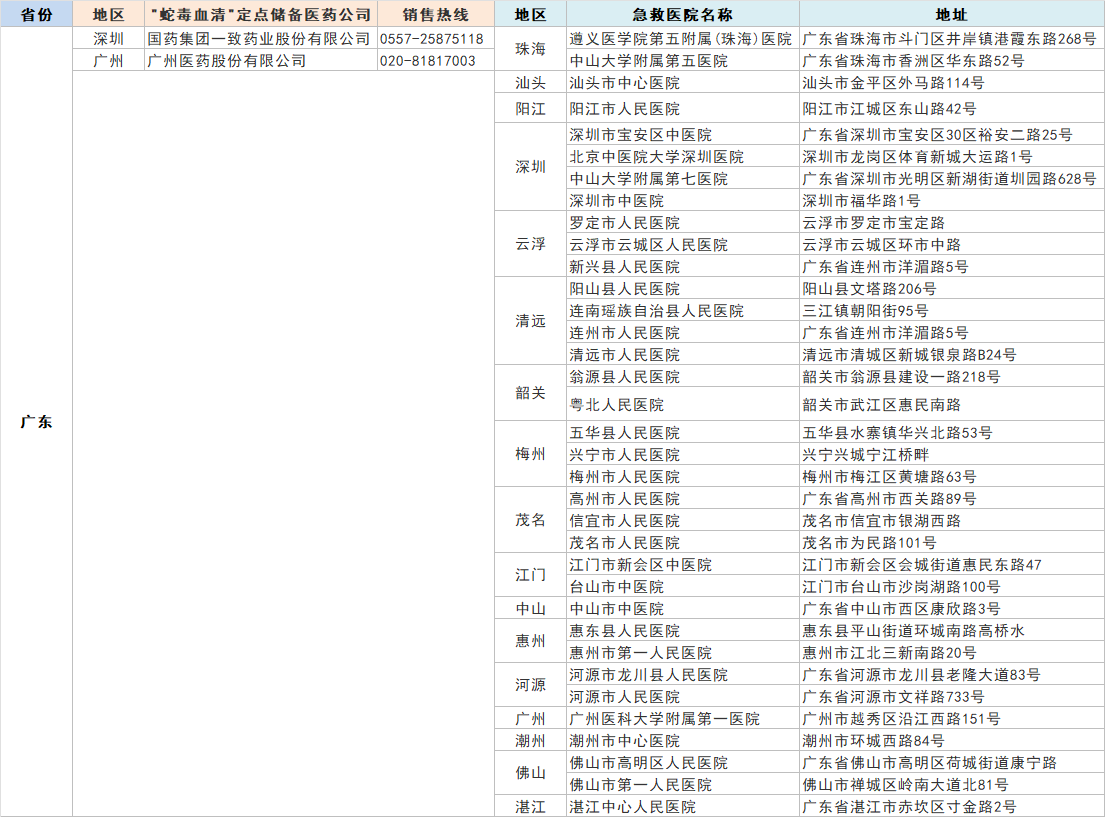Click the 地址 column header
The image size is (1105, 817).
950,15
